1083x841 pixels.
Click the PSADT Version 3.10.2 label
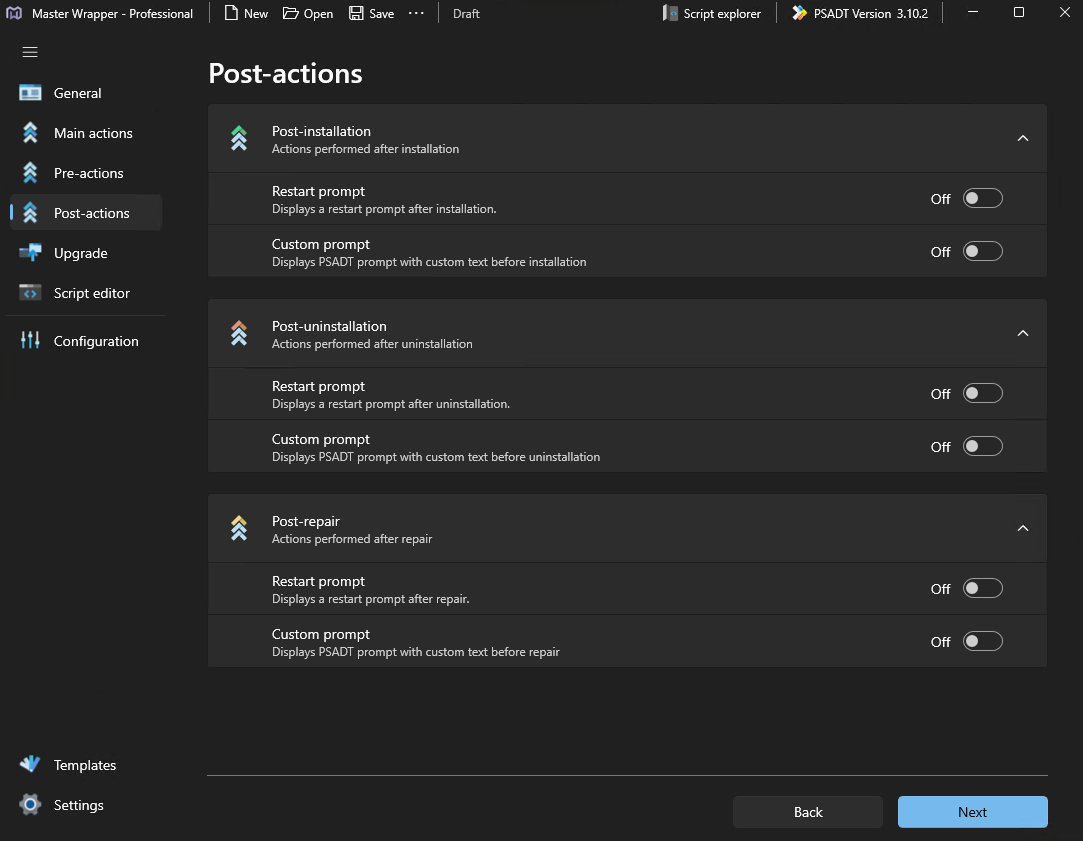click(871, 14)
